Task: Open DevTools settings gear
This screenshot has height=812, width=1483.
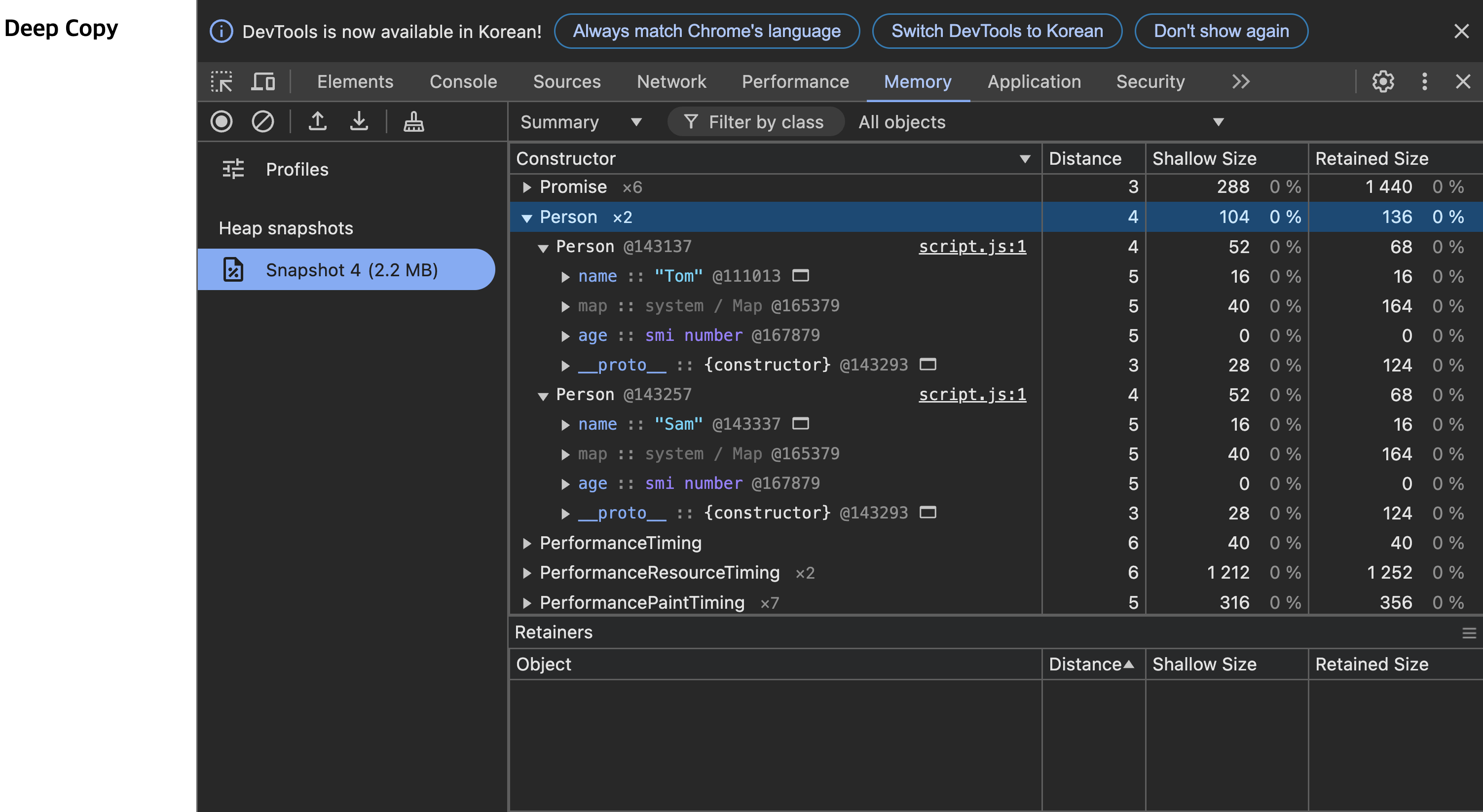Action: (1383, 81)
